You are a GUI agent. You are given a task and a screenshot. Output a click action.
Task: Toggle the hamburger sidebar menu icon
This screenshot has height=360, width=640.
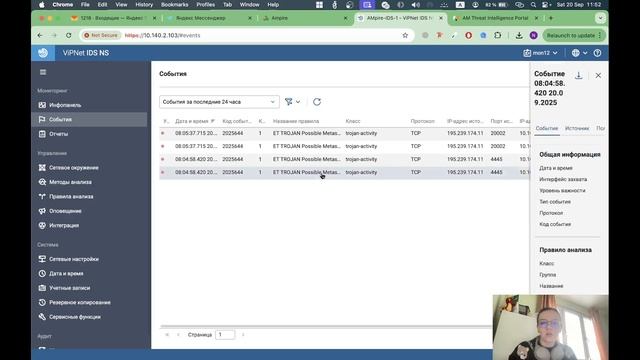click(x=43, y=72)
